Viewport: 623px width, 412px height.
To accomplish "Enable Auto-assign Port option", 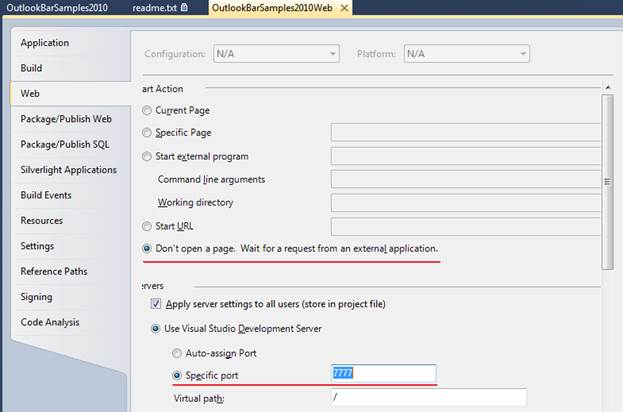I will coord(178,353).
